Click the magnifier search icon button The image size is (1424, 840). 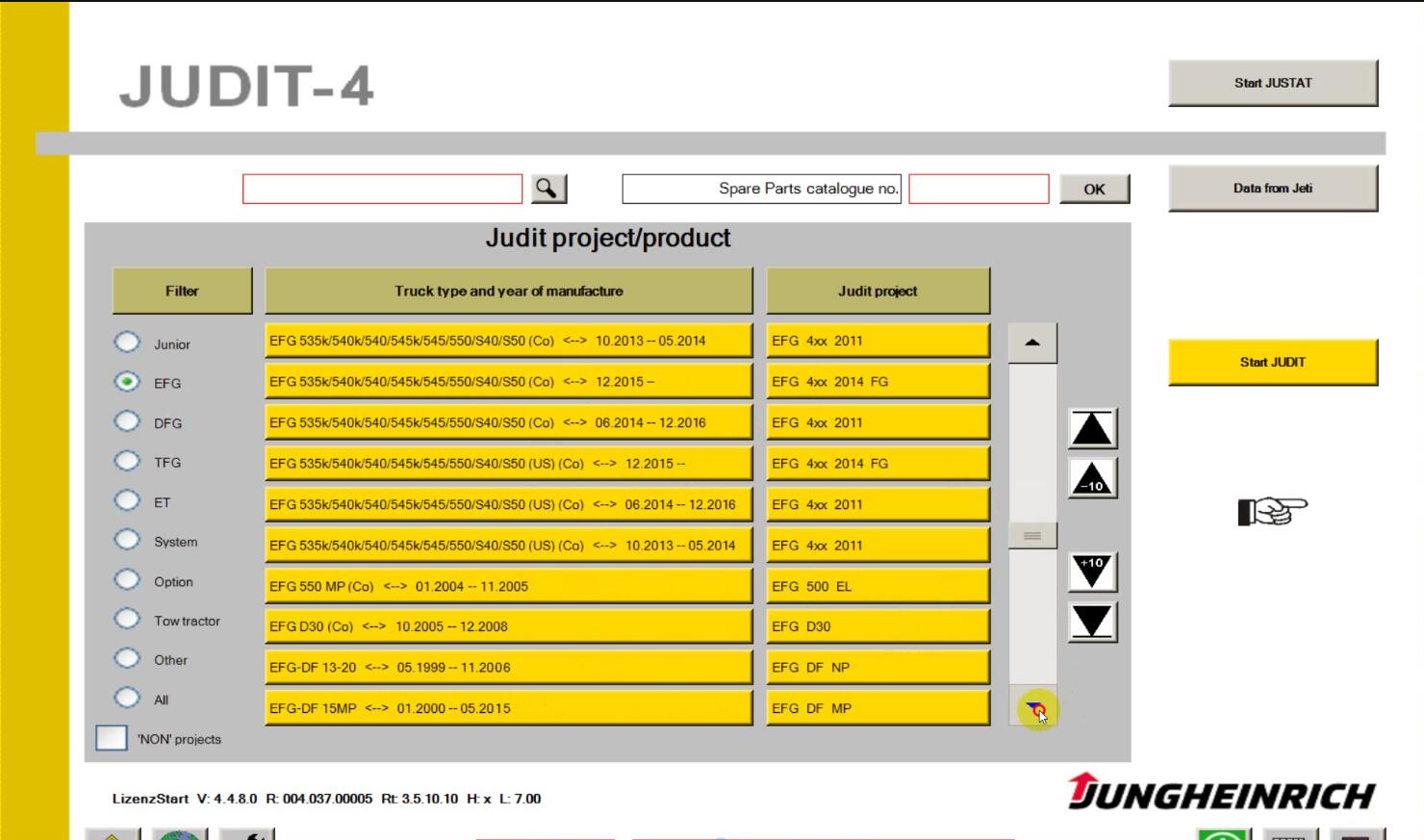tap(548, 189)
